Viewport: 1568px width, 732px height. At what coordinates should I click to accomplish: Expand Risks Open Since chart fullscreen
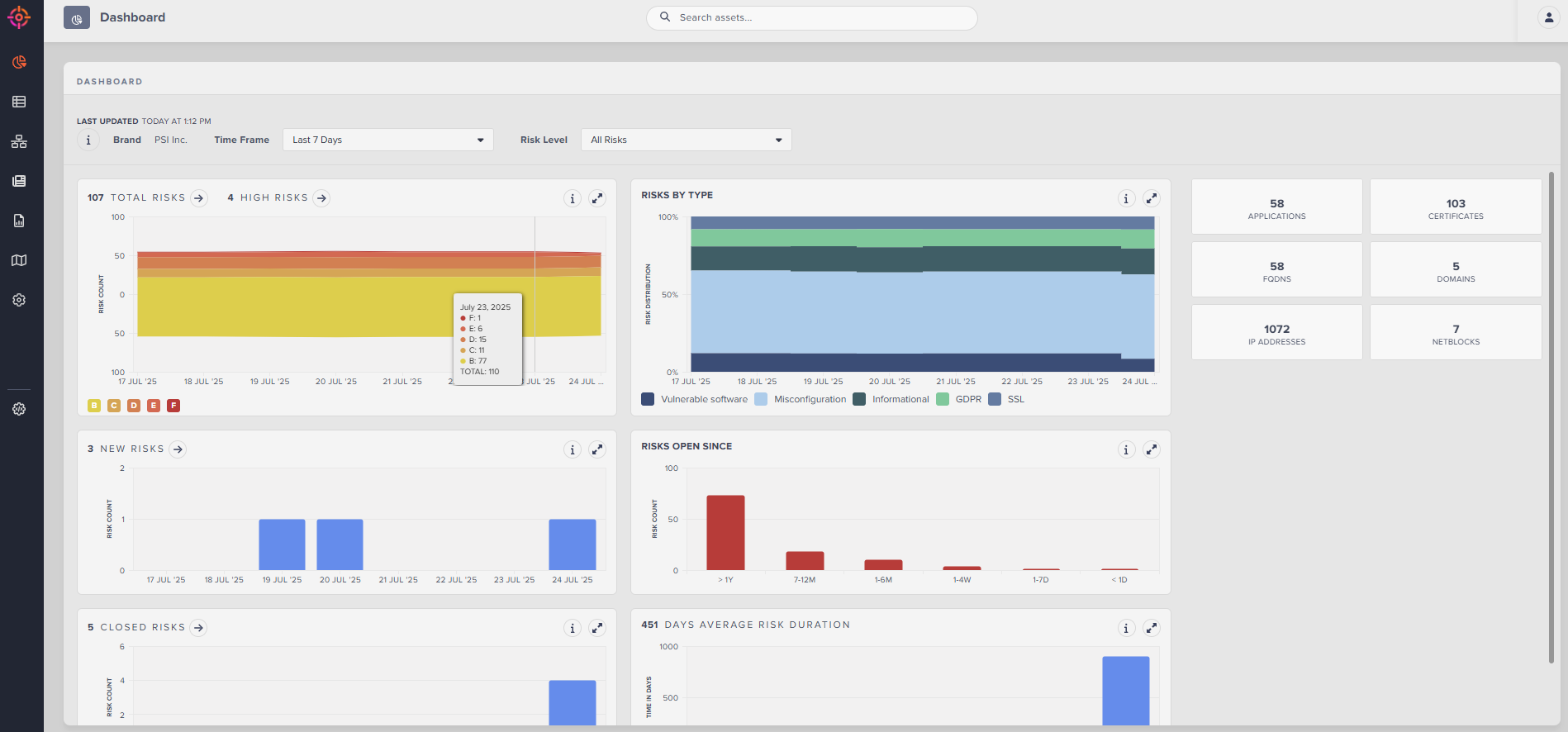[x=1152, y=449]
